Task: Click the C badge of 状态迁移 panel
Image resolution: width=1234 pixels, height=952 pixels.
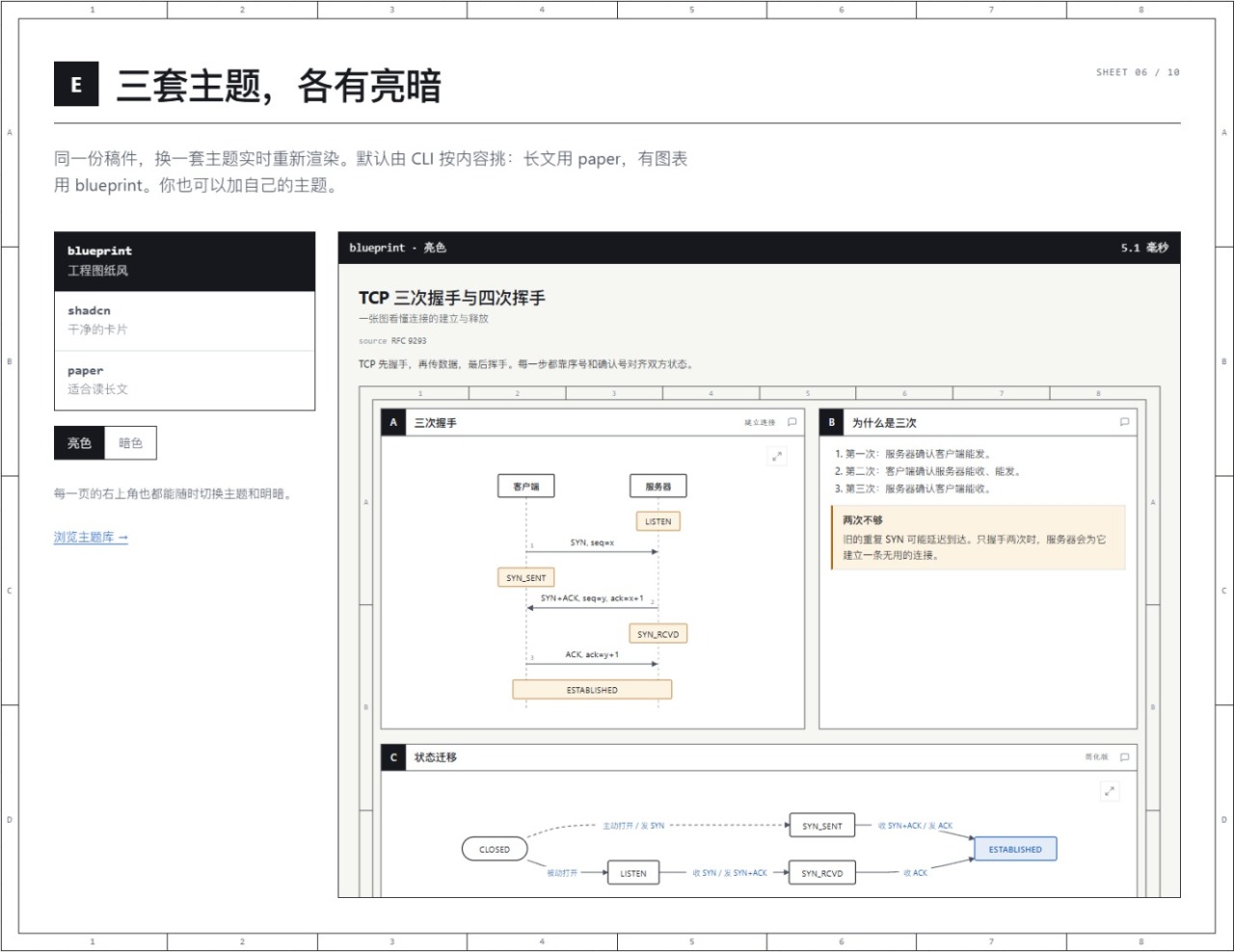Action: (x=393, y=757)
